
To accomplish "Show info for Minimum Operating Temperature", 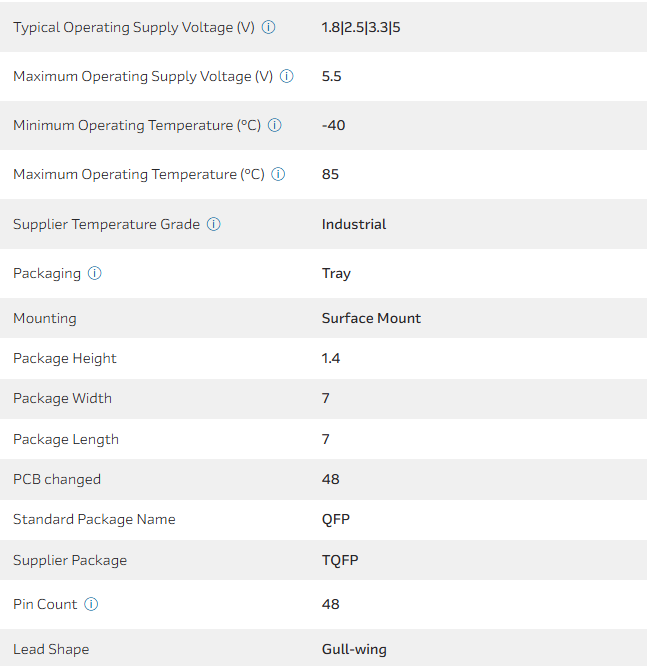I will 275,125.
